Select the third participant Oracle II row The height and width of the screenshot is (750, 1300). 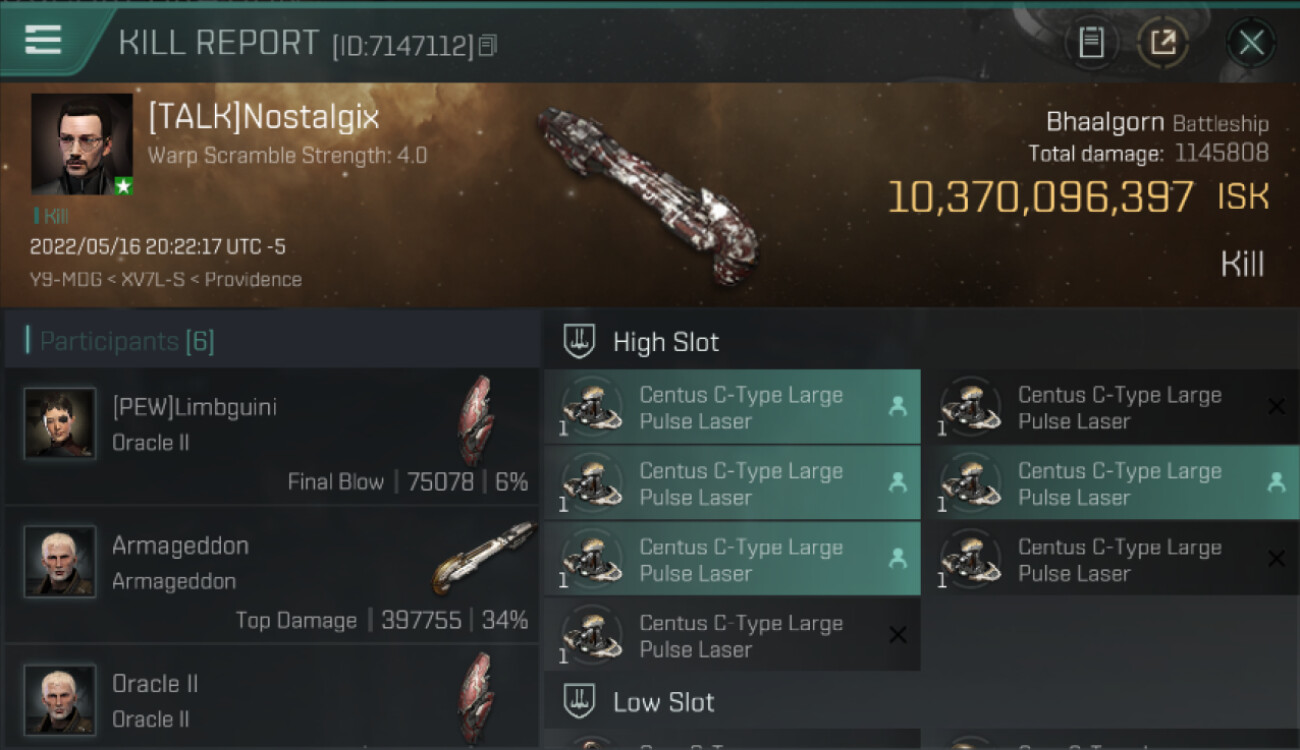[x=270, y=698]
